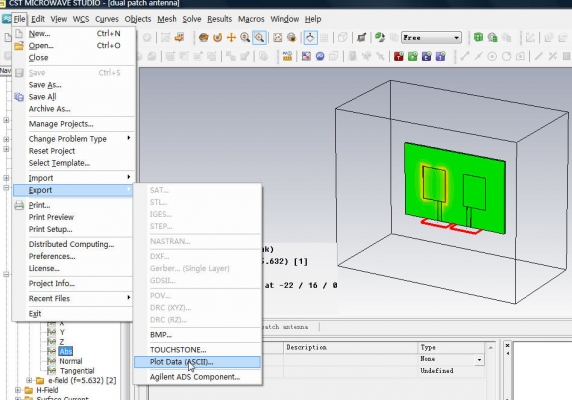Click the gear with green cube icon

click(492, 37)
